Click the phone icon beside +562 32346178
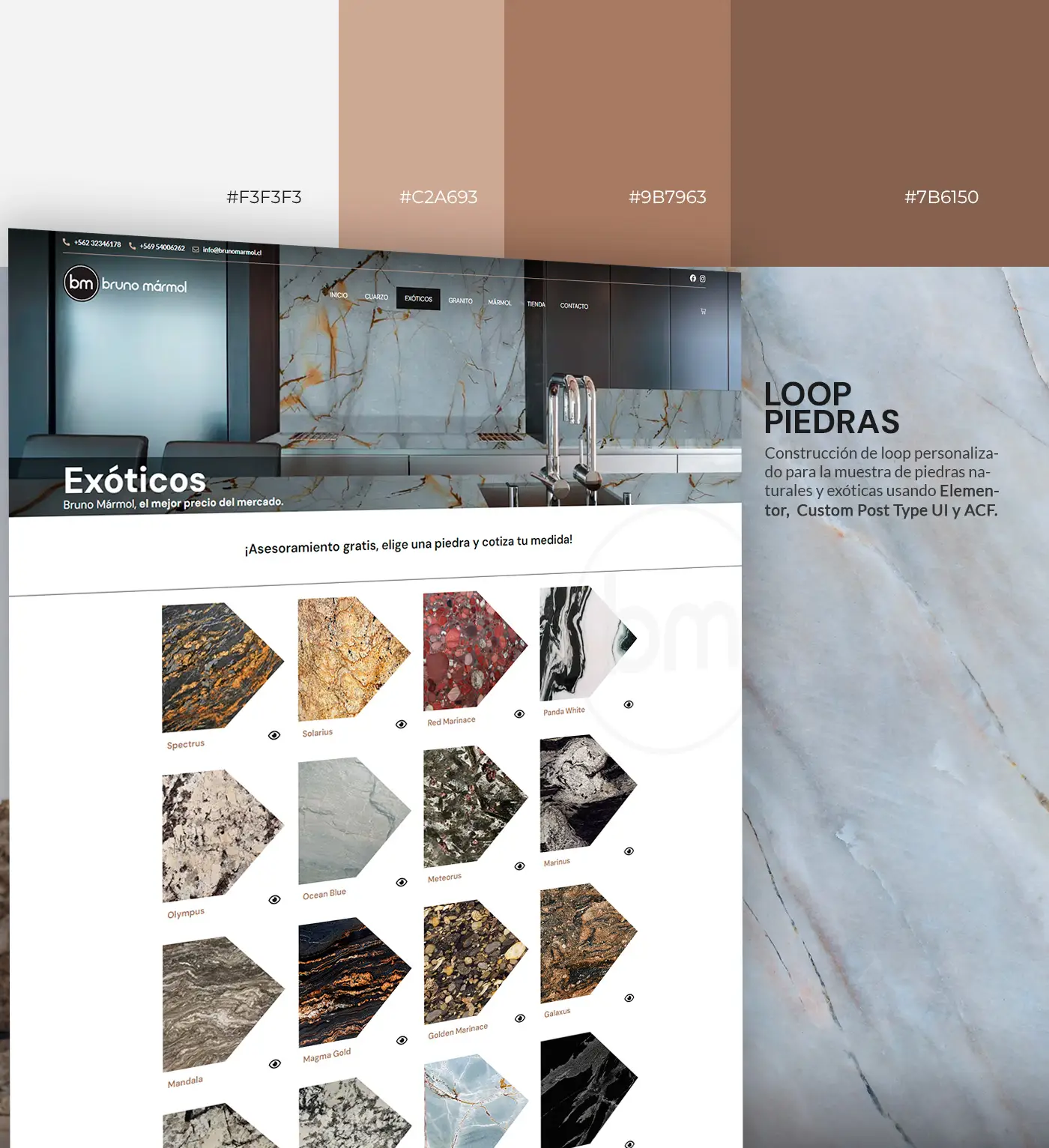Screen dimensions: 1049x1148 (66, 241)
